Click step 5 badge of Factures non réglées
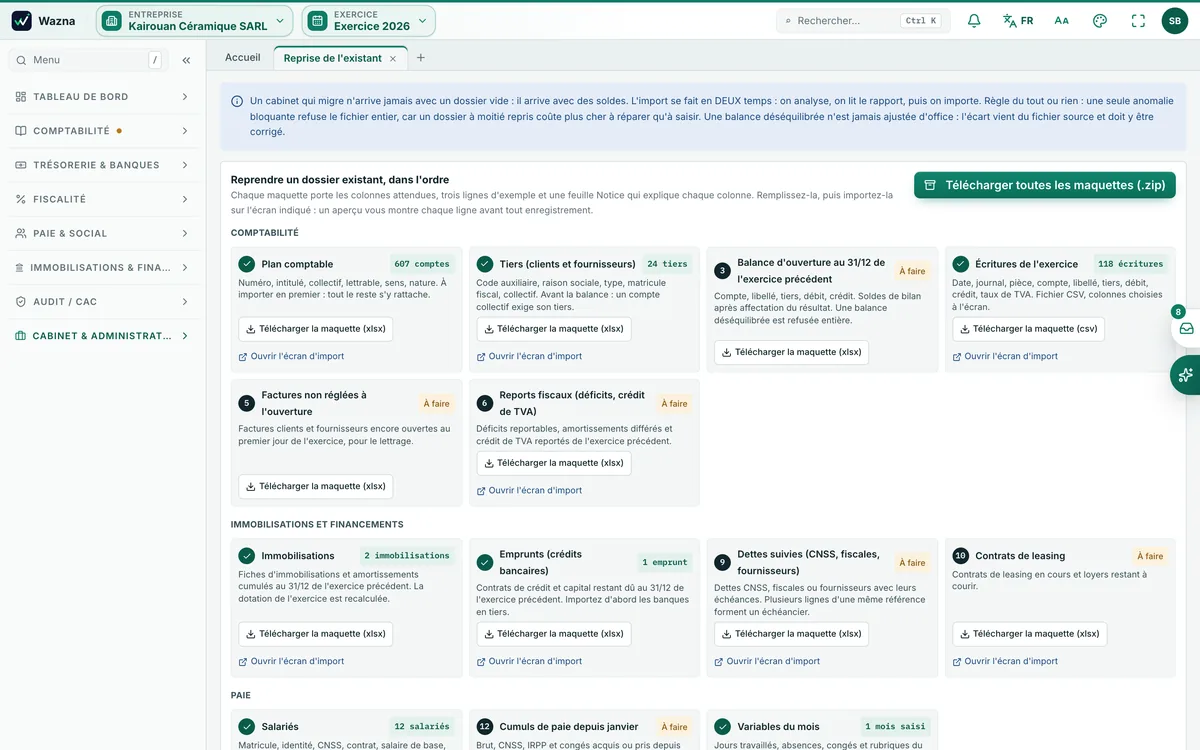 coord(246,403)
